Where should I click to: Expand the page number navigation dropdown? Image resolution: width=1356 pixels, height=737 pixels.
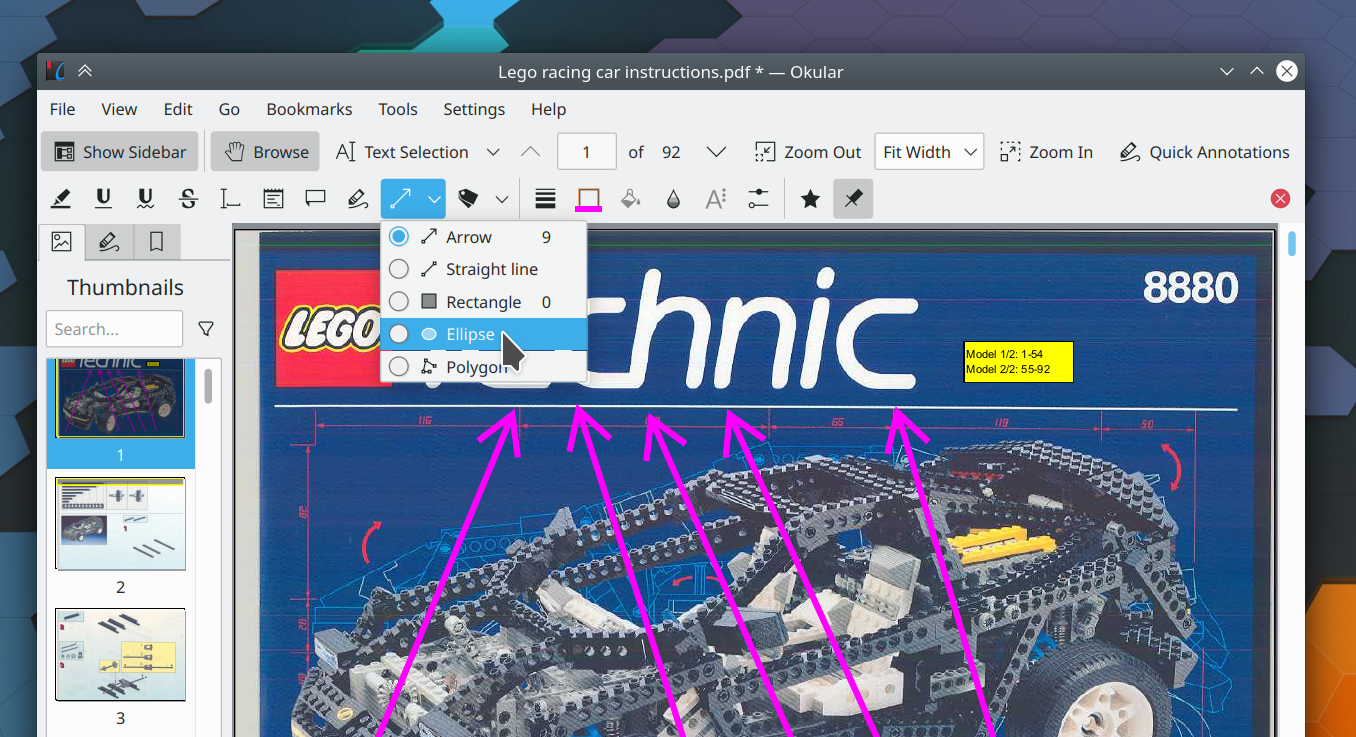click(x=716, y=151)
